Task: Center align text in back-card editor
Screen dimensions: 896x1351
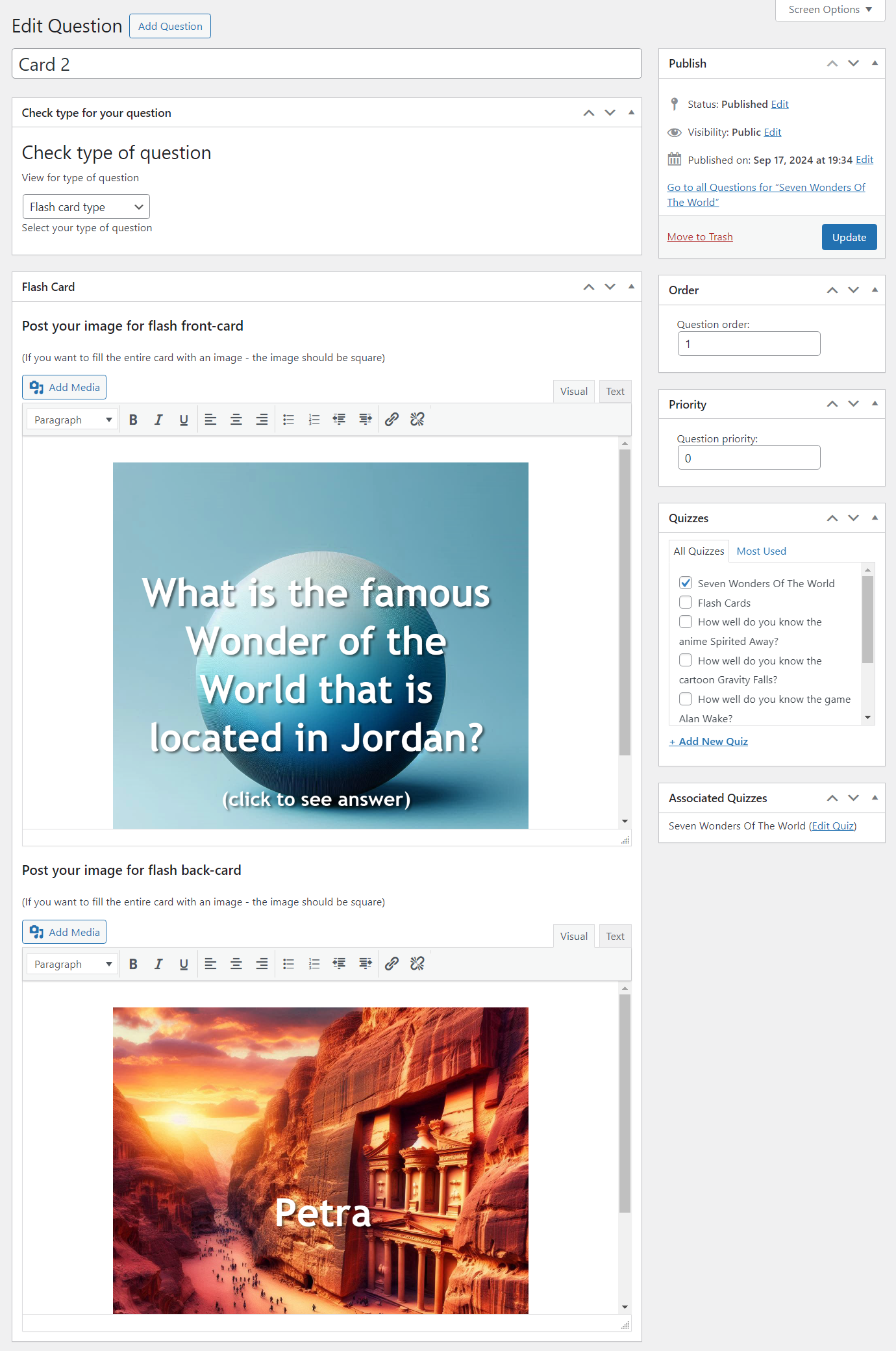Action: (x=236, y=964)
